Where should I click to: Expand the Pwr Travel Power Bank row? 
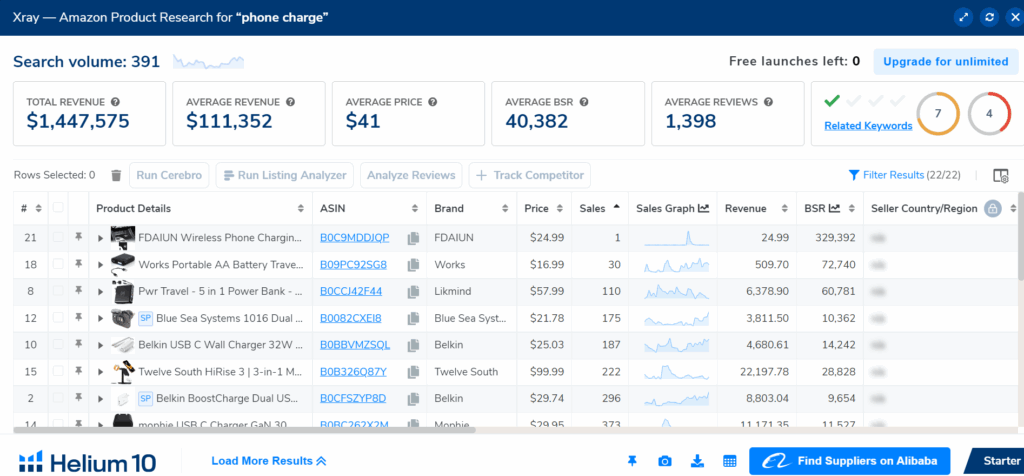(101, 292)
